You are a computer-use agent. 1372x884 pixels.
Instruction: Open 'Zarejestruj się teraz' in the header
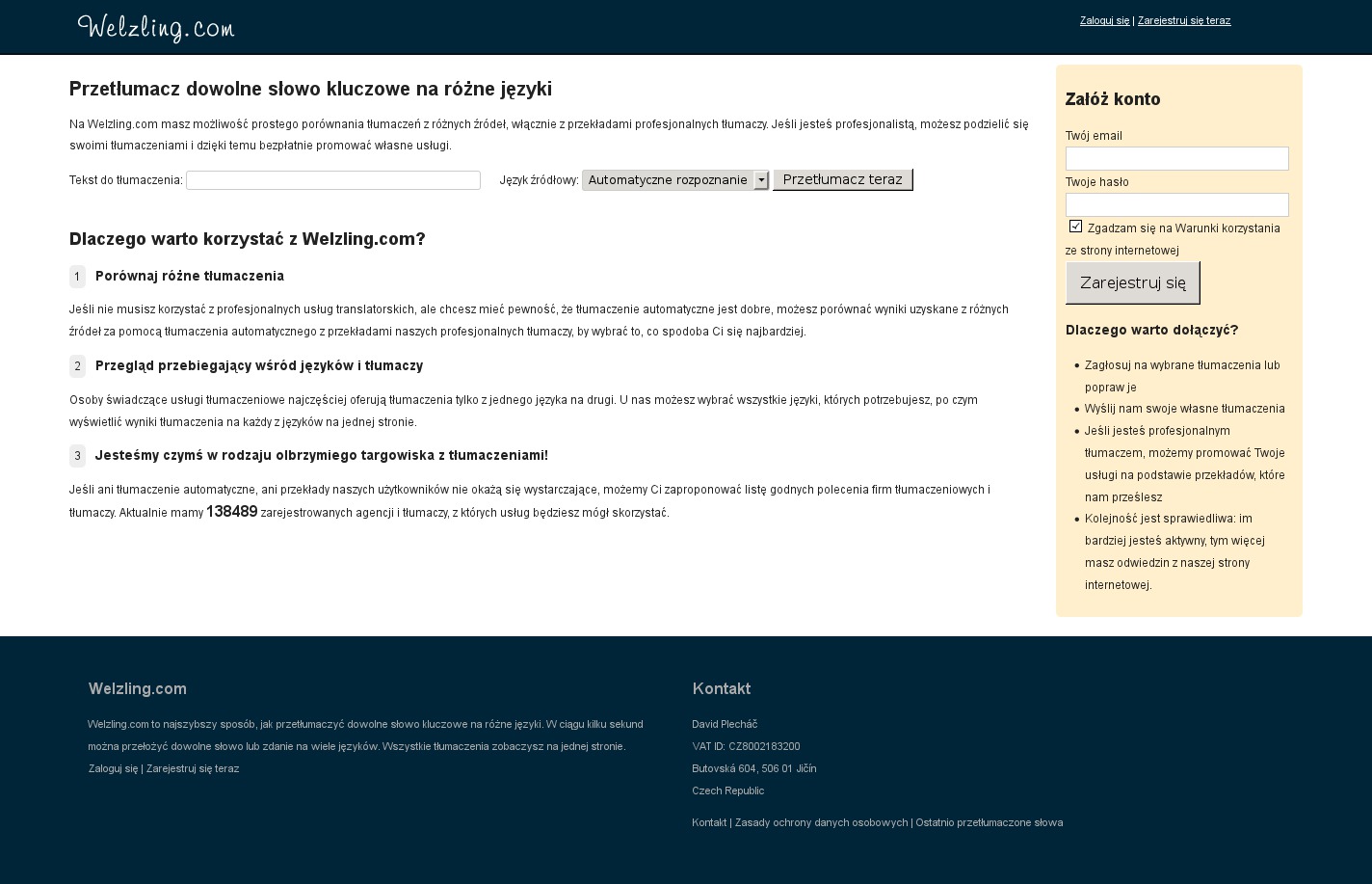coord(1183,20)
